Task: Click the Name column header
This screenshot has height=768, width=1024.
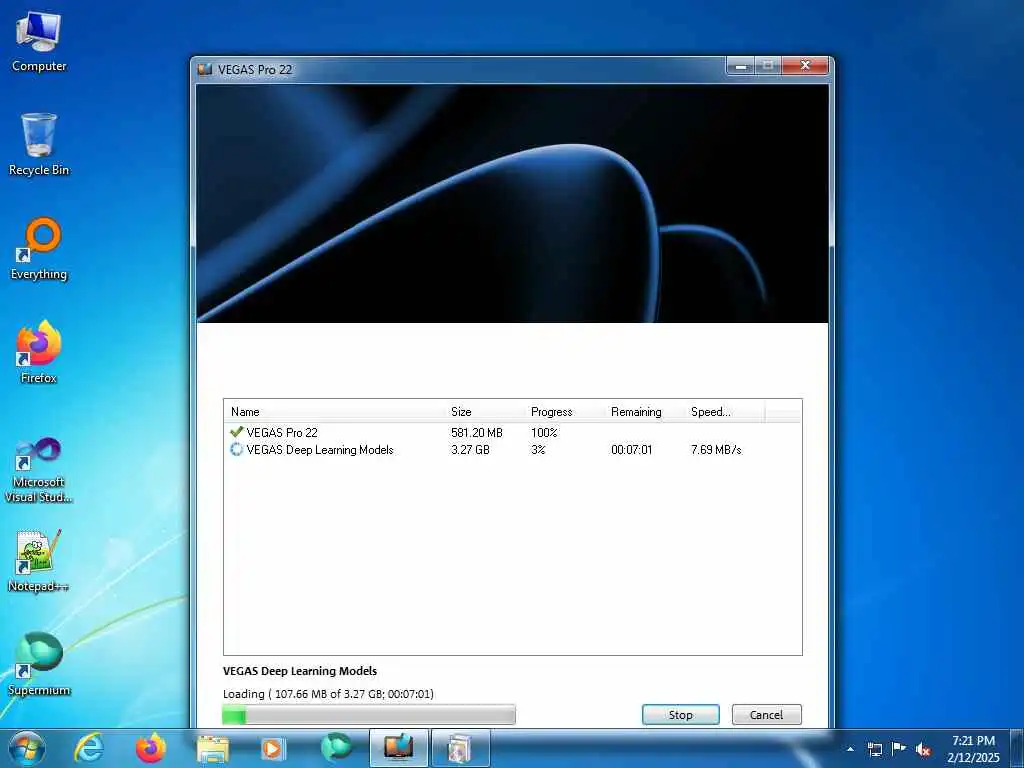Action: tap(334, 411)
